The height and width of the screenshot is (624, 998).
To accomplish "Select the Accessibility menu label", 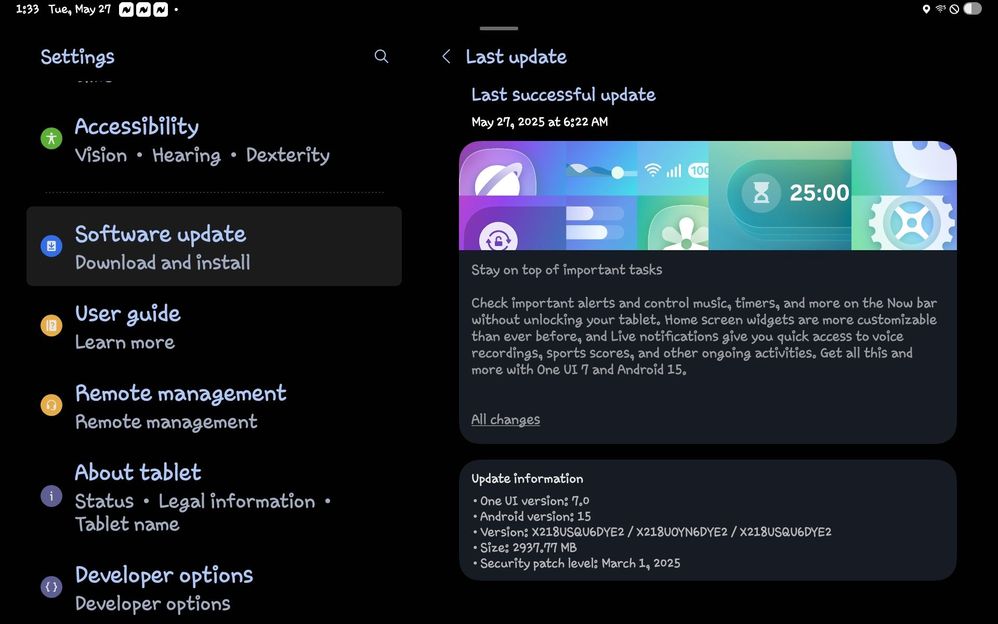I will pos(137,127).
